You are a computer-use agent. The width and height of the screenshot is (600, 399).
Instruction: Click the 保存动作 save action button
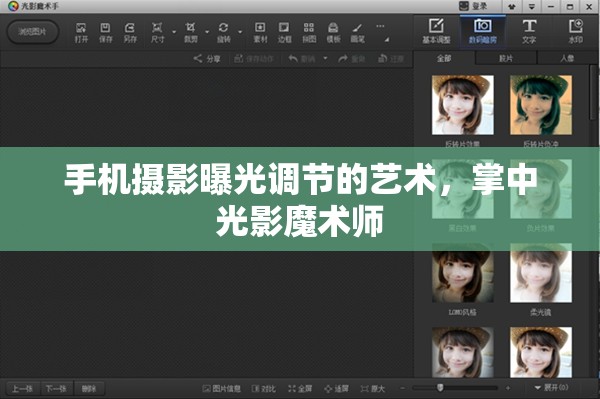pos(254,59)
